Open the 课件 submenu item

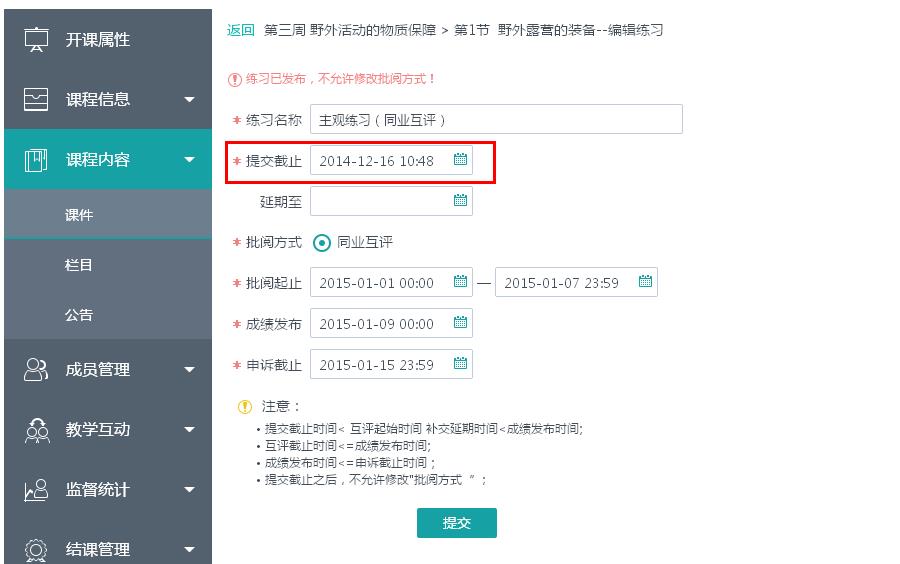click(x=79, y=215)
